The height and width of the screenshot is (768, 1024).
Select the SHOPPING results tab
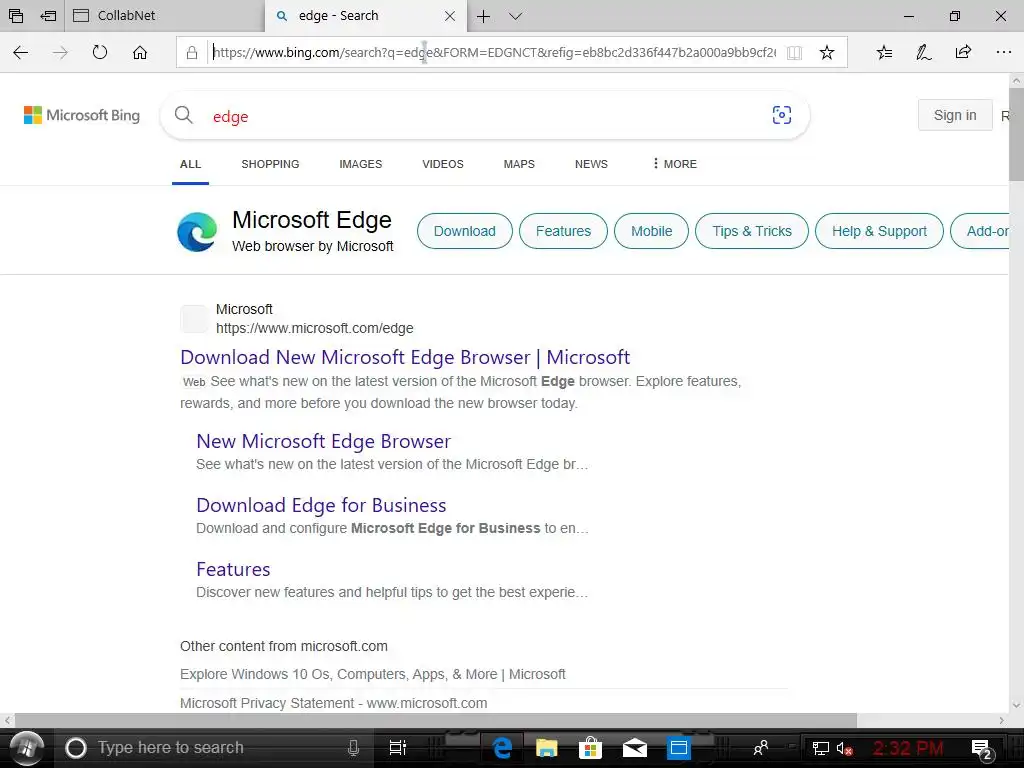270,164
